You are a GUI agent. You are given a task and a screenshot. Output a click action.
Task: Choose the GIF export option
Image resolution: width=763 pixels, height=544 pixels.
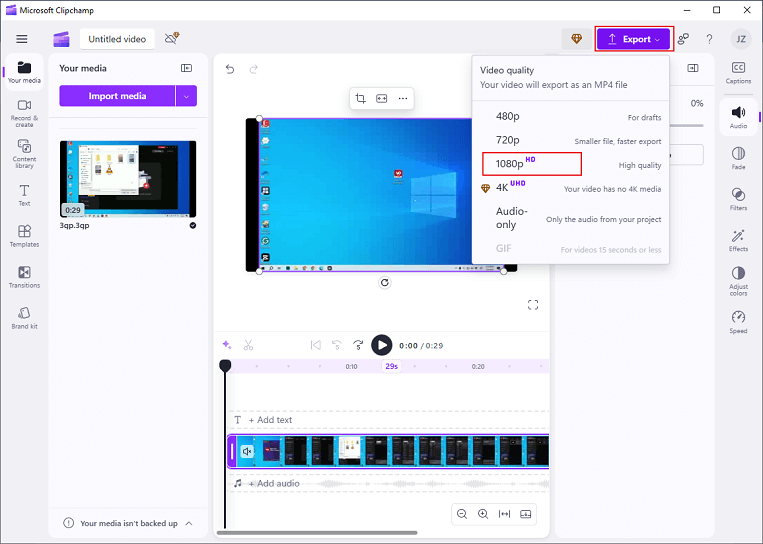(570, 249)
